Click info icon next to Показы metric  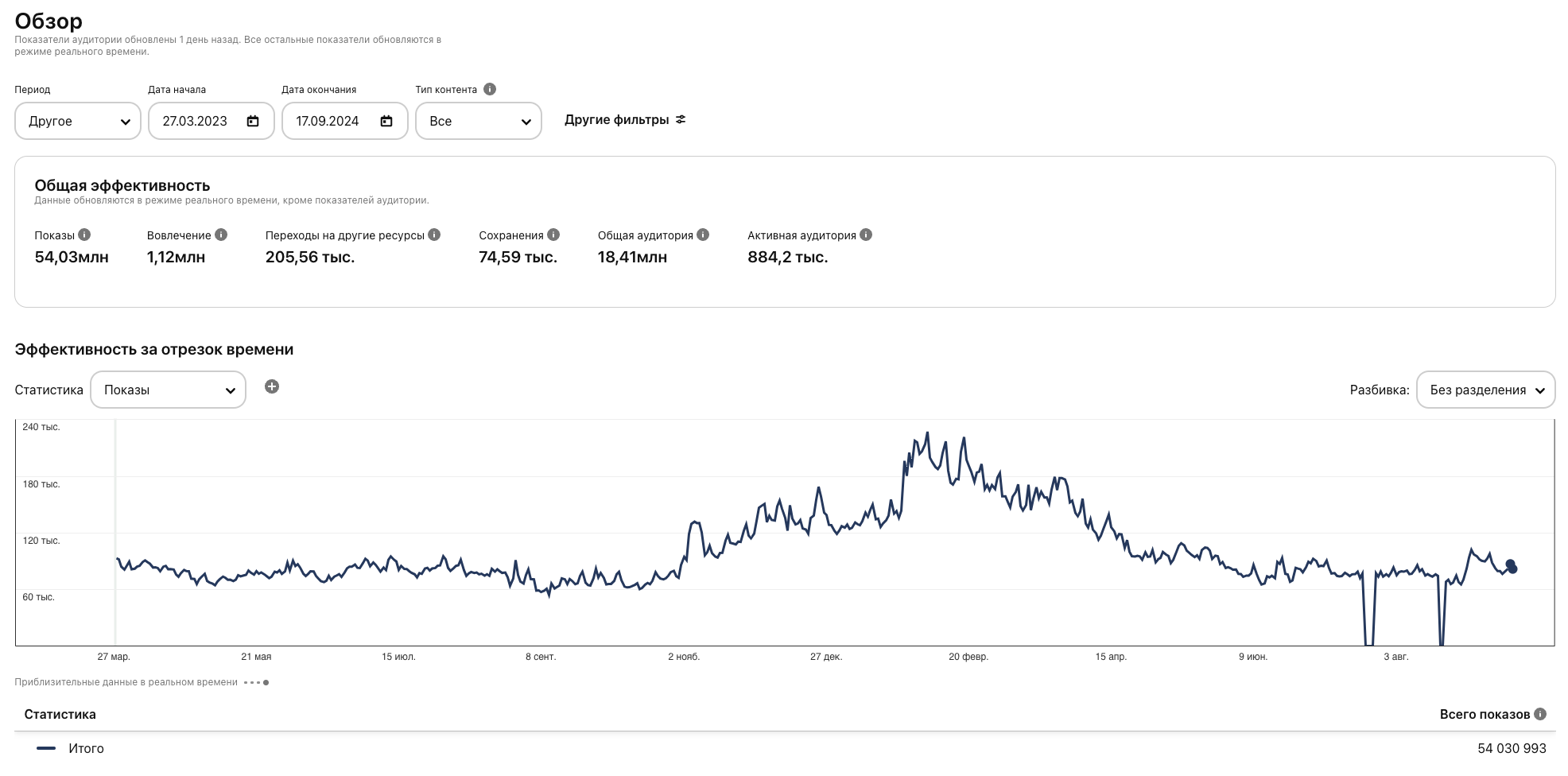tap(84, 235)
